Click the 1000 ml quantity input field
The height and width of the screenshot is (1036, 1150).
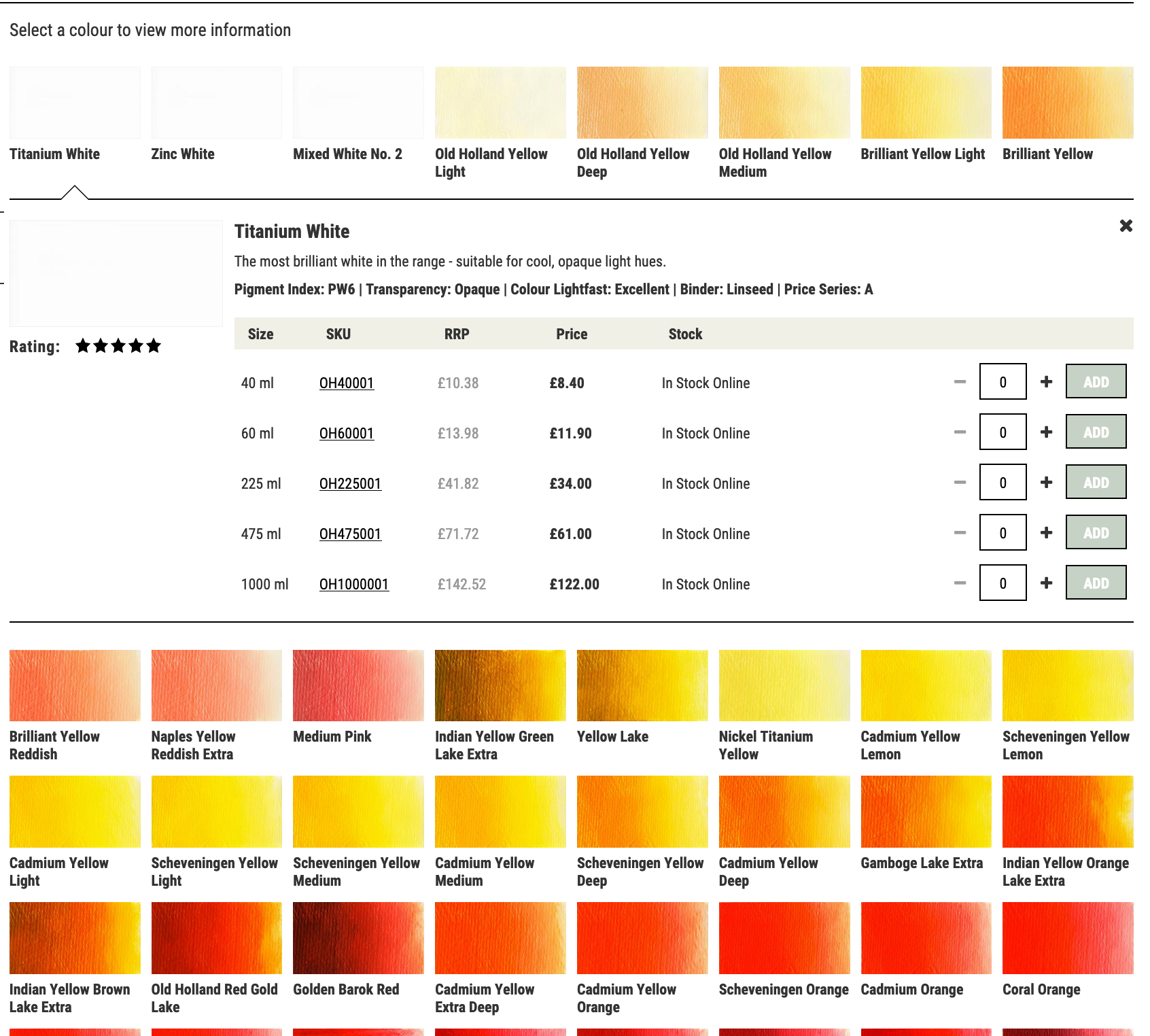pos(1003,583)
